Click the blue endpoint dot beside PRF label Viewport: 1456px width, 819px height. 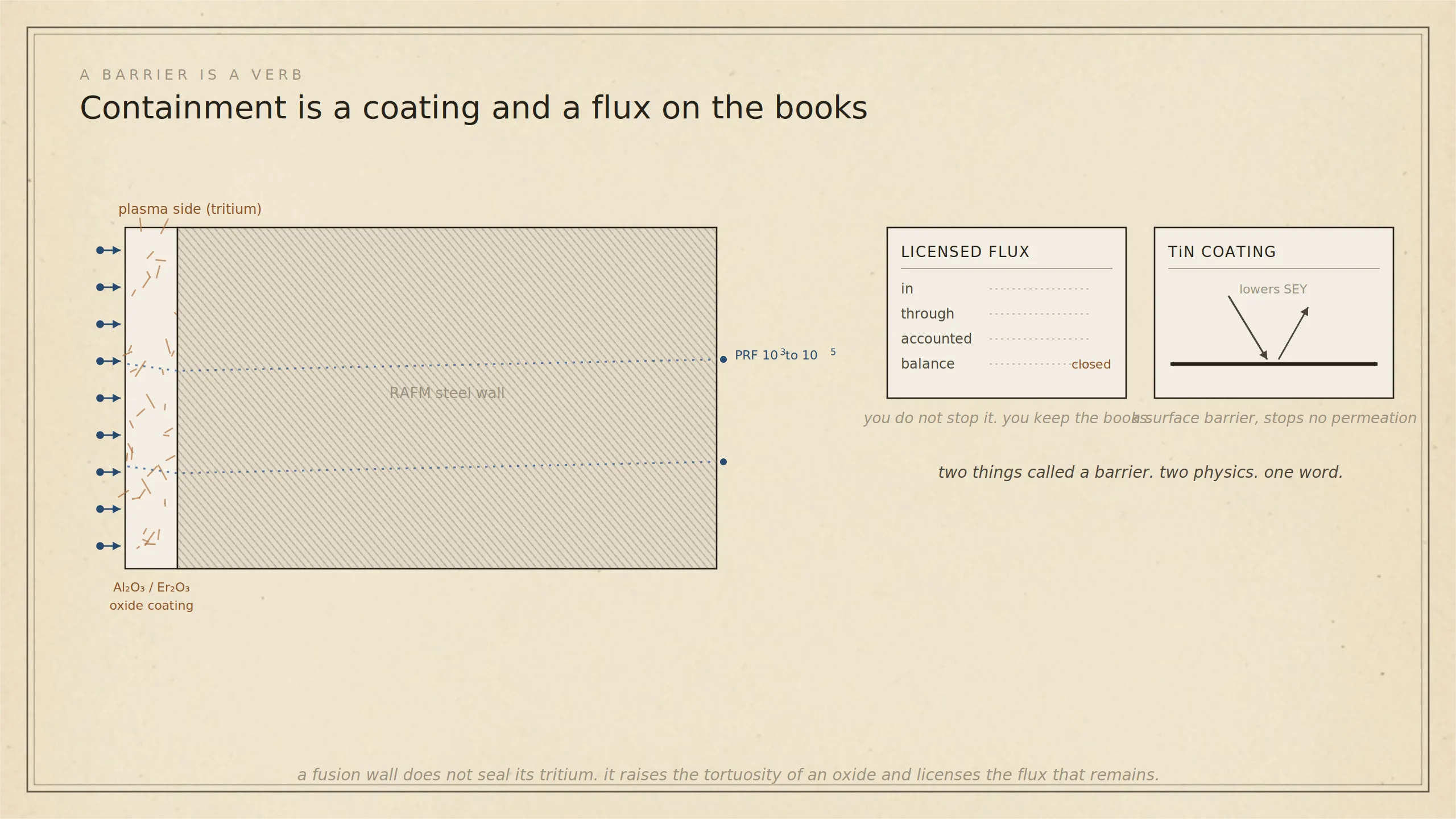[723, 359]
